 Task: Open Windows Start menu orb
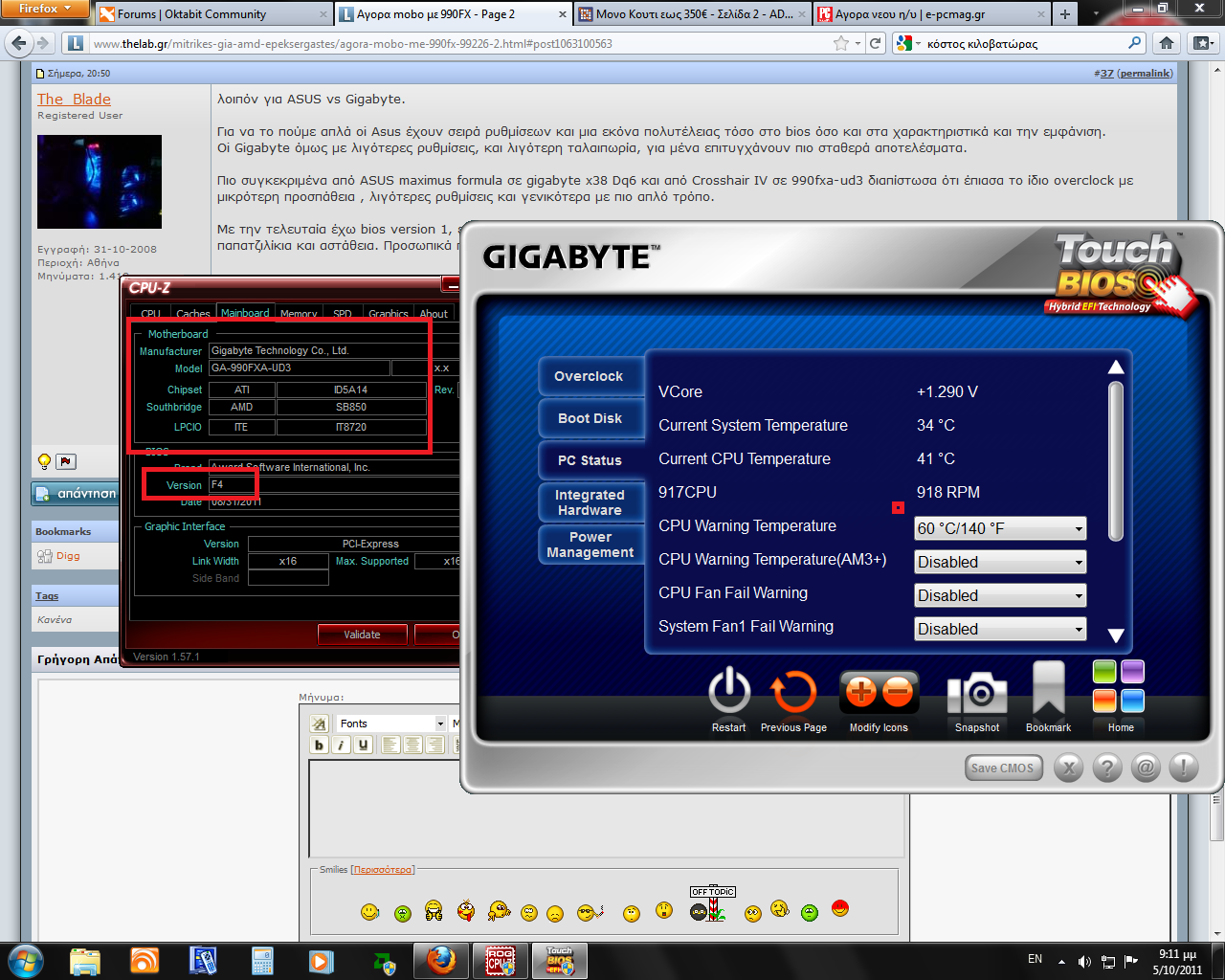25,960
